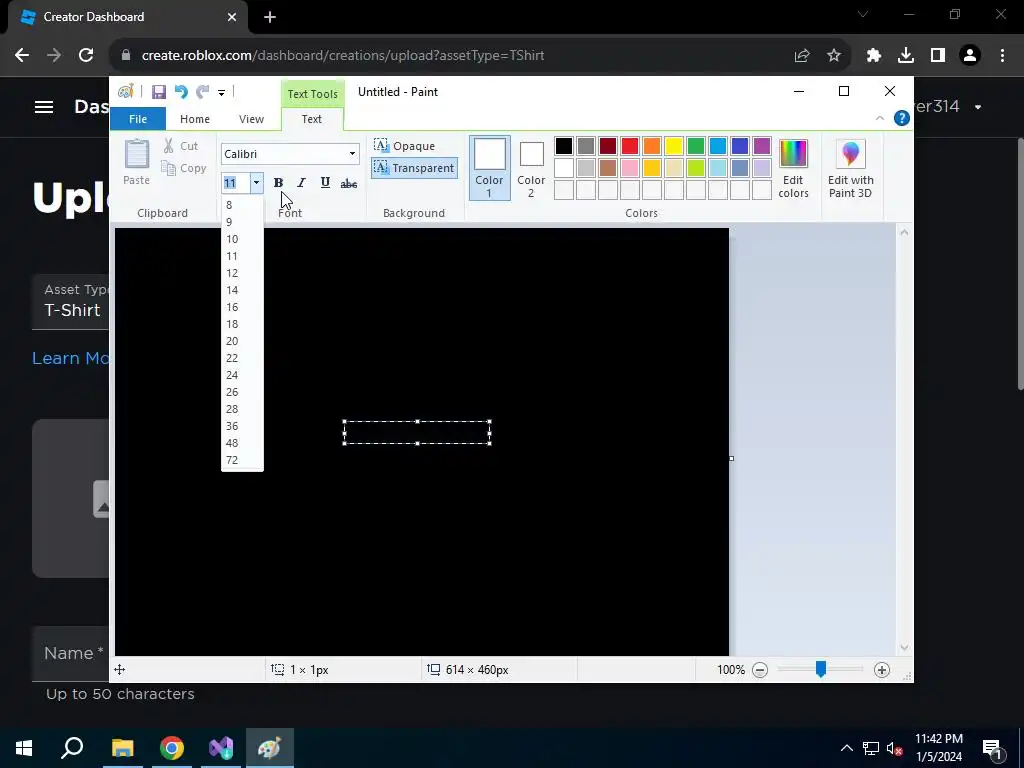1024x768 pixels.
Task: Zoom out with the minus button
Action: 760,669
